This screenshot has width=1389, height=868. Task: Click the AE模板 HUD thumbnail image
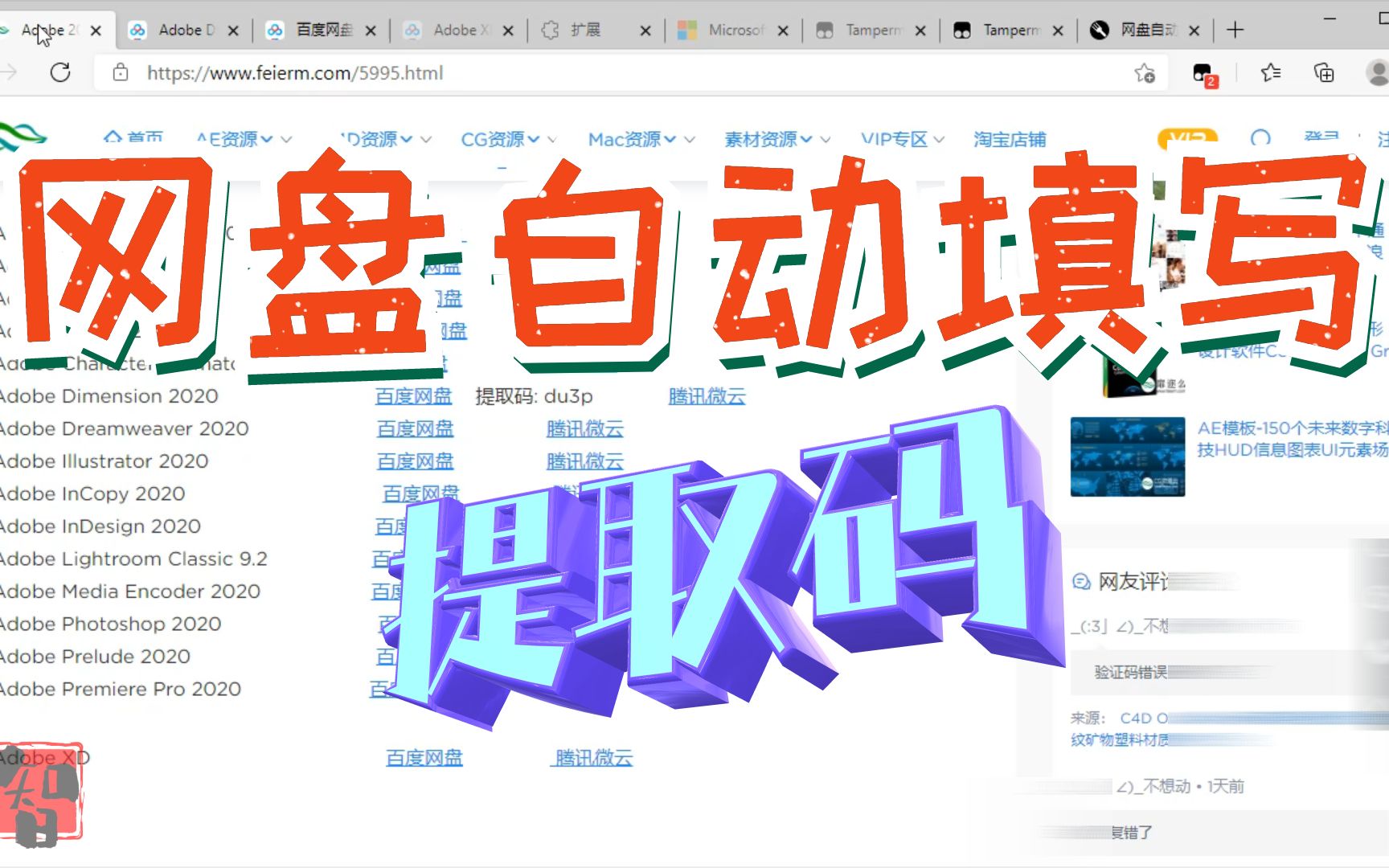coord(1128,457)
